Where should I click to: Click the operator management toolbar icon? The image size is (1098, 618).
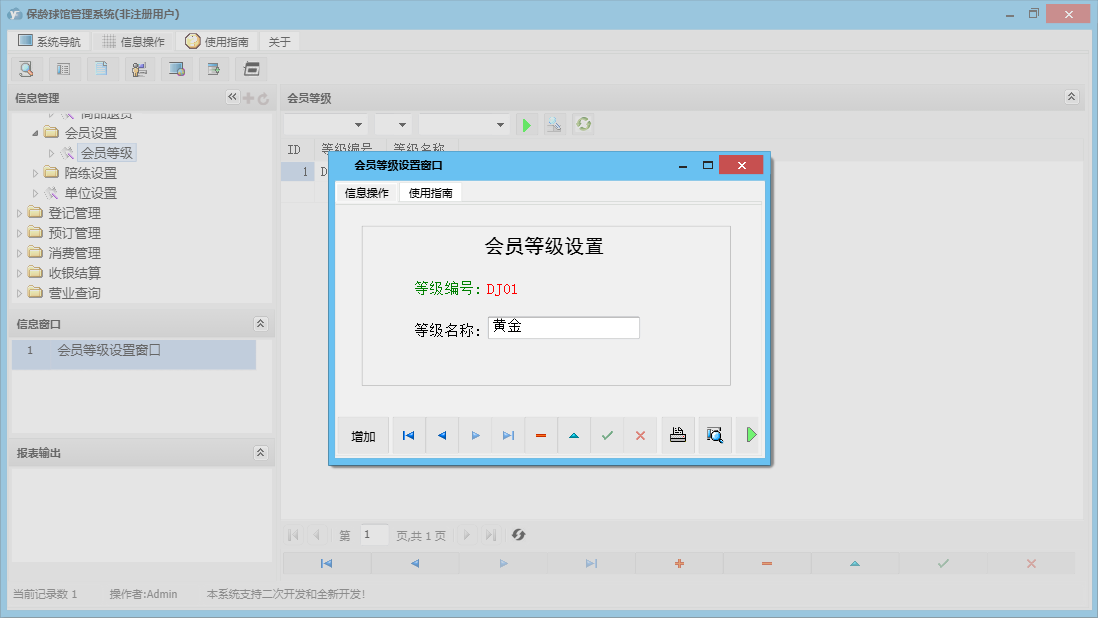click(x=139, y=68)
